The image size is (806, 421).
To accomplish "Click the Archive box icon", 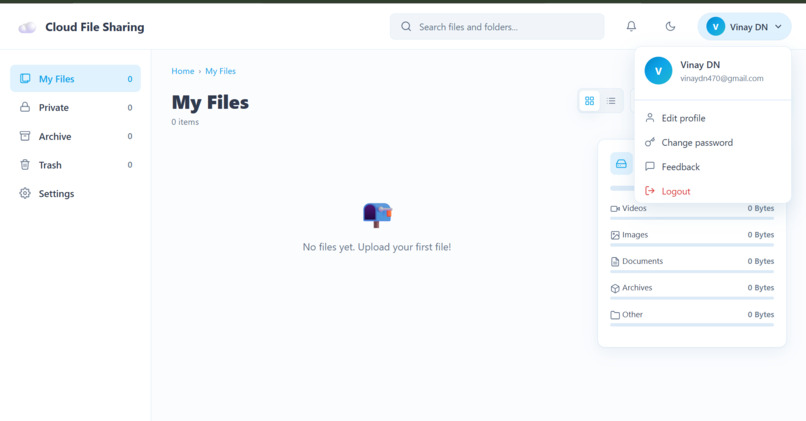I will [25, 136].
